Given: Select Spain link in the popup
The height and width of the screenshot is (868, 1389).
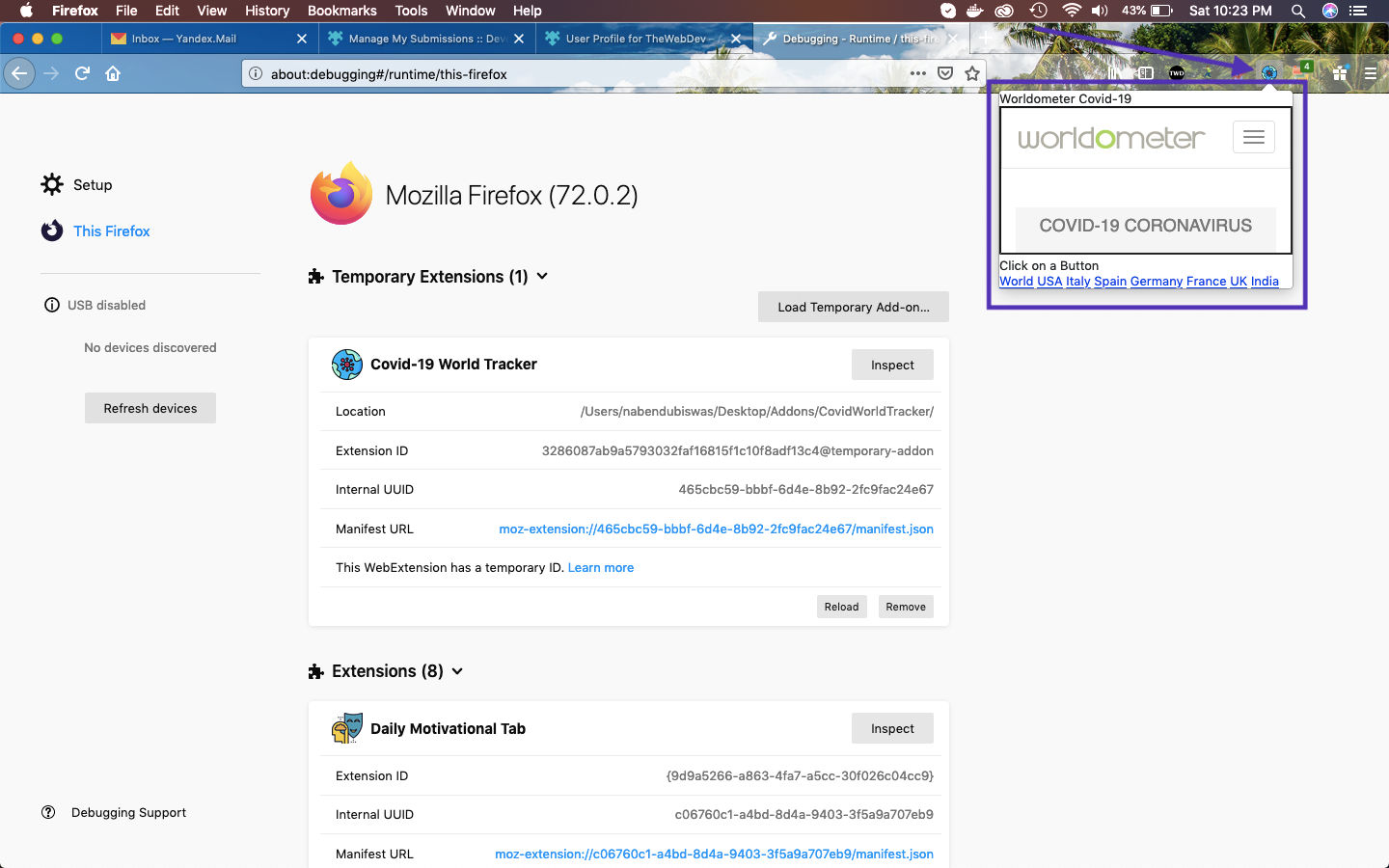Looking at the screenshot, I should point(1110,282).
